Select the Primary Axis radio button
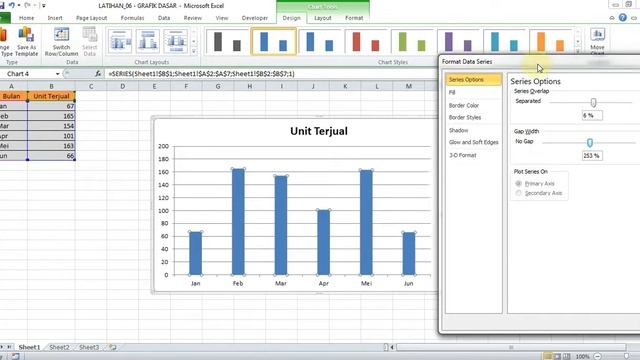 click(x=518, y=184)
